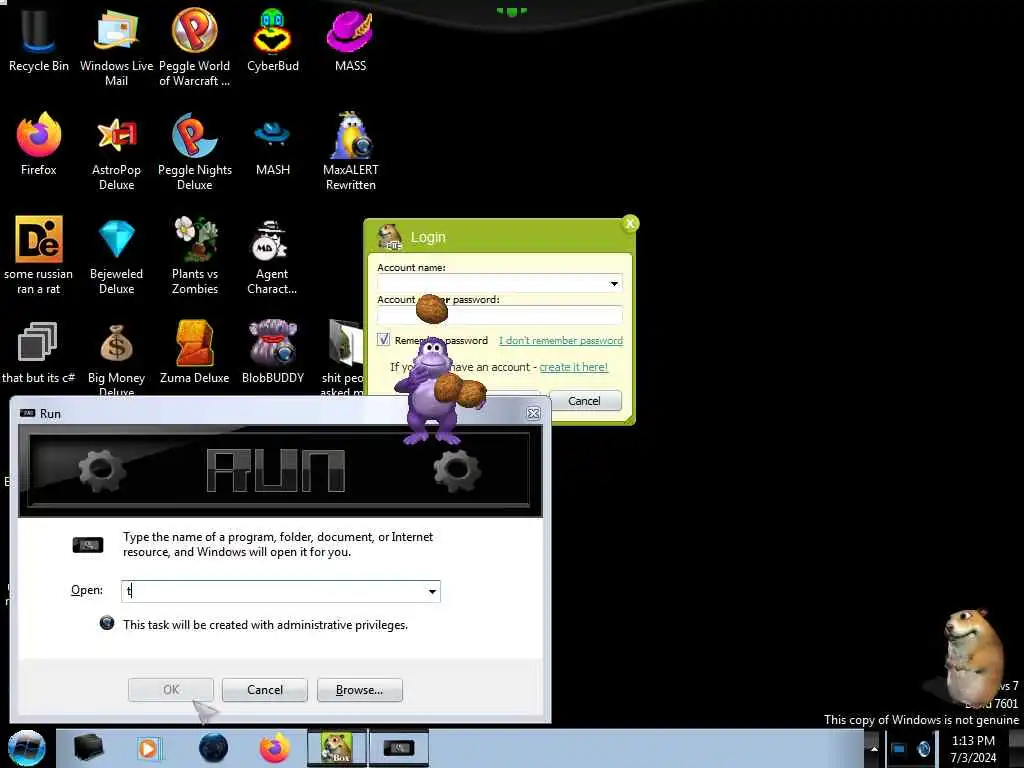Viewport: 1024px width, 768px height.
Task: Open Firefox desktop shortcut
Action: [39, 144]
